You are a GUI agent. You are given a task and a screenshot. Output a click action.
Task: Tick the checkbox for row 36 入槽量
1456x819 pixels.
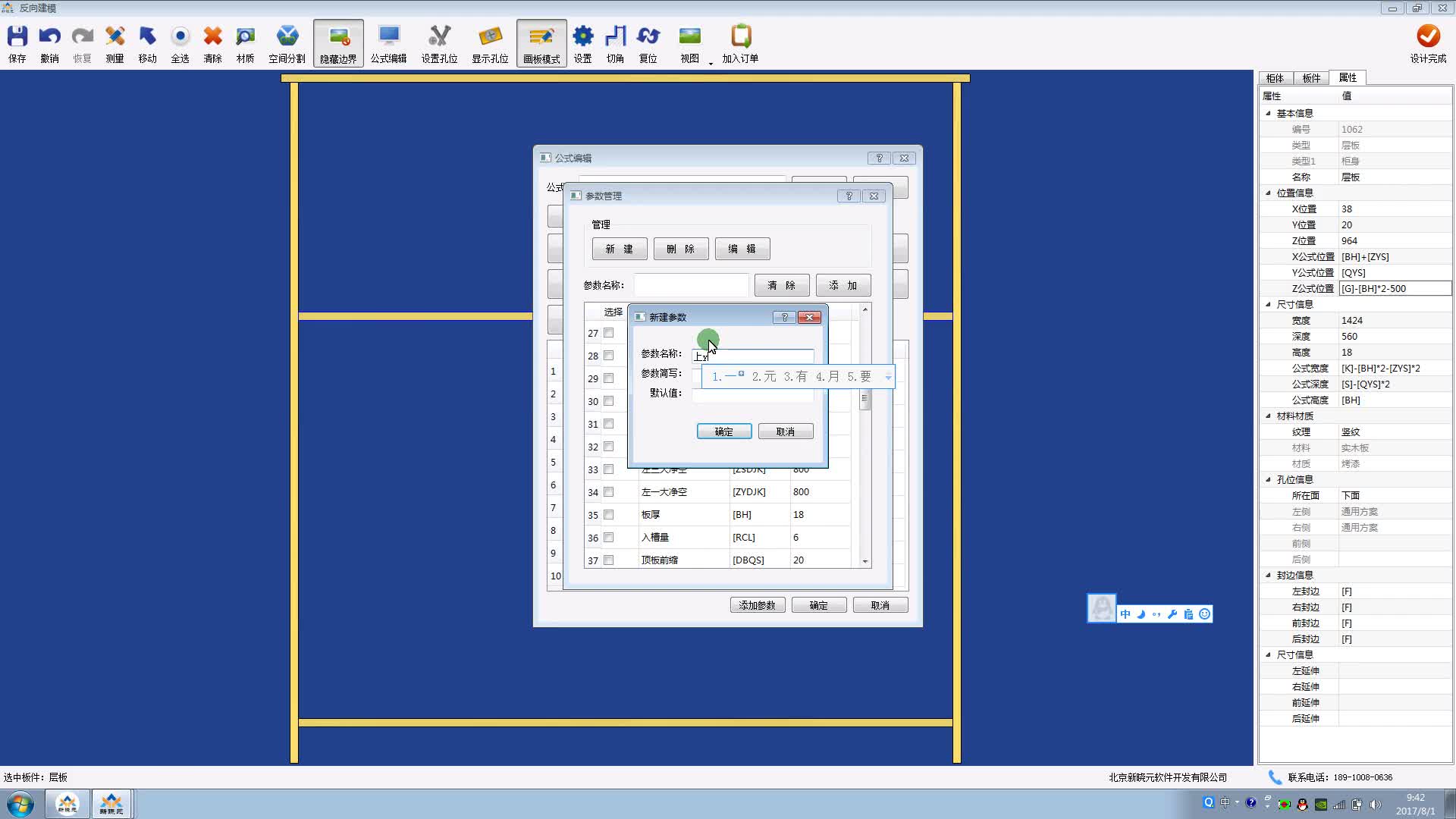point(608,538)
